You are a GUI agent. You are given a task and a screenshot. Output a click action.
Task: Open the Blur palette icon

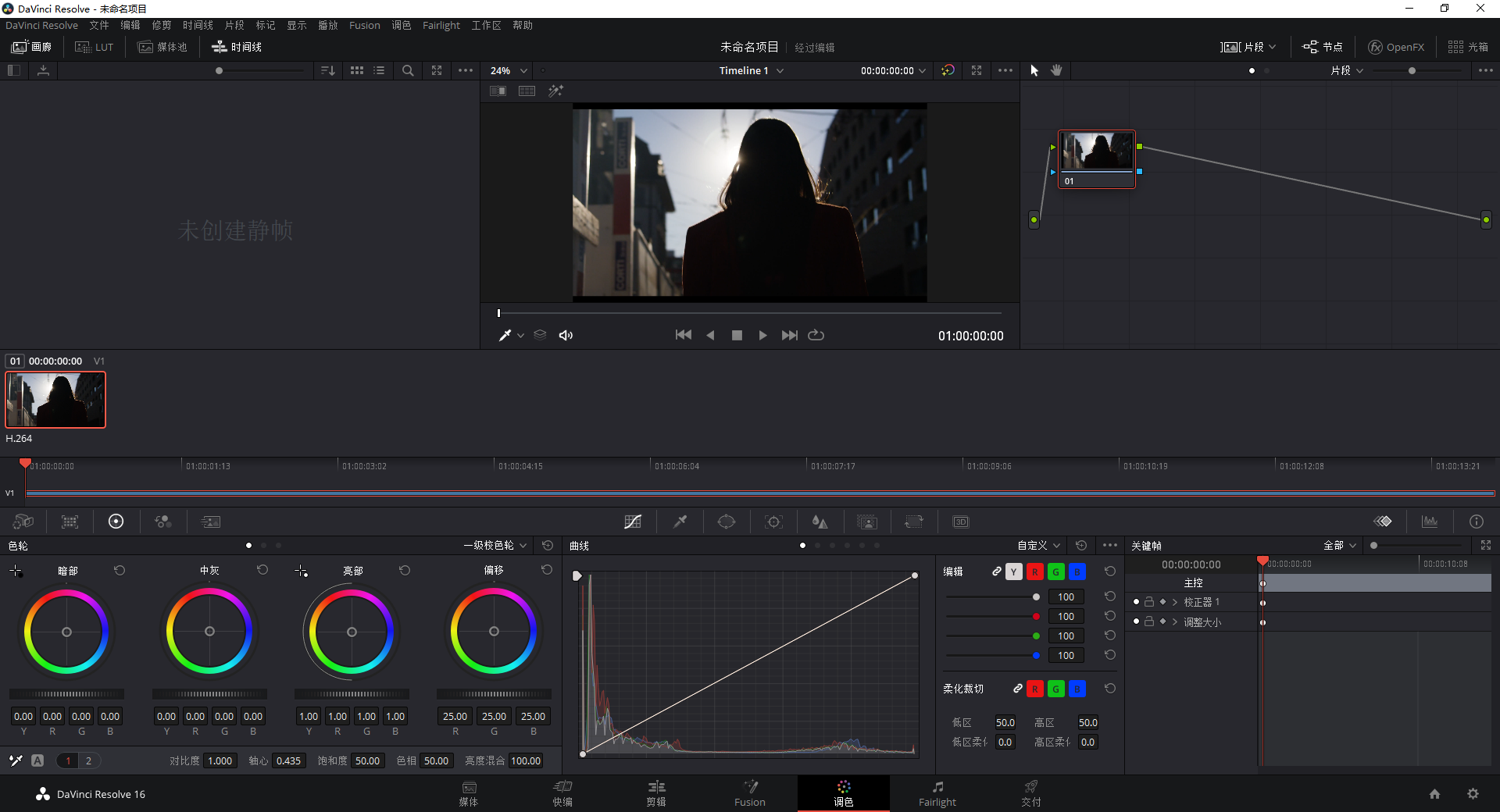pos(820,522)
